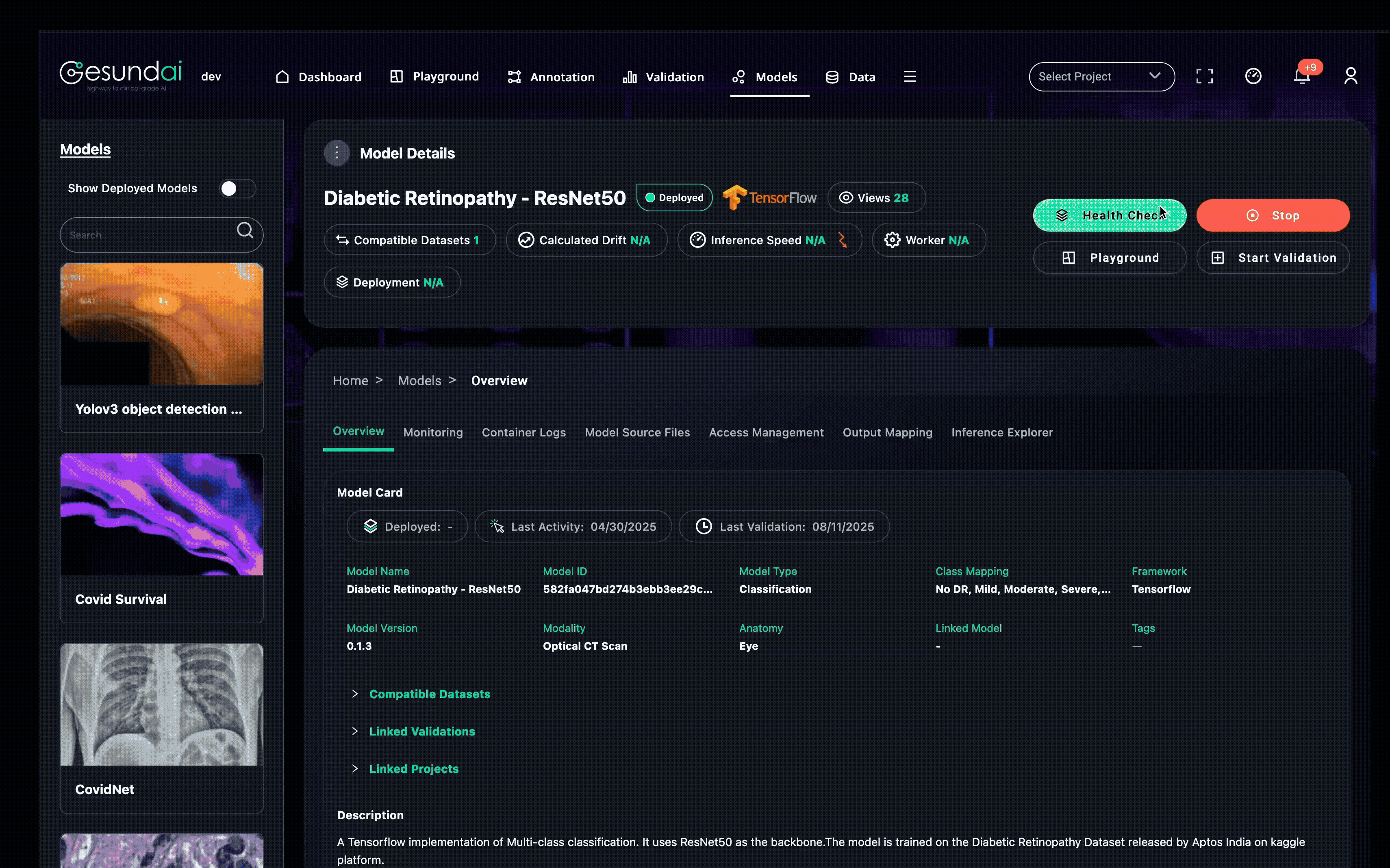Open the Select Project dropdown

1101,76
